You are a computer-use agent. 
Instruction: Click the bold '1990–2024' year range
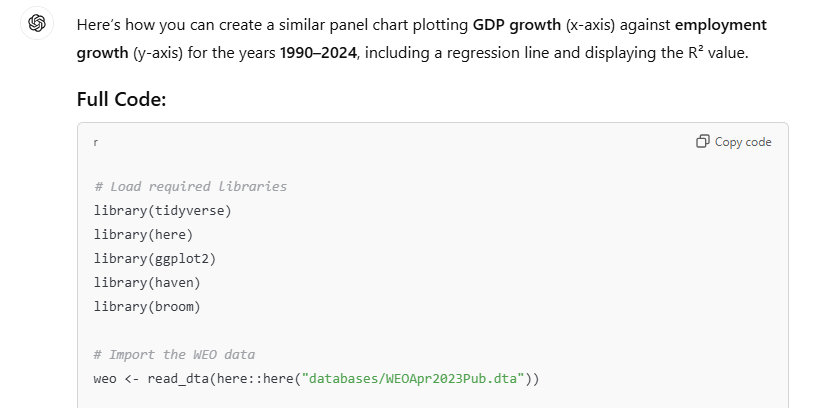coord(318,53)
